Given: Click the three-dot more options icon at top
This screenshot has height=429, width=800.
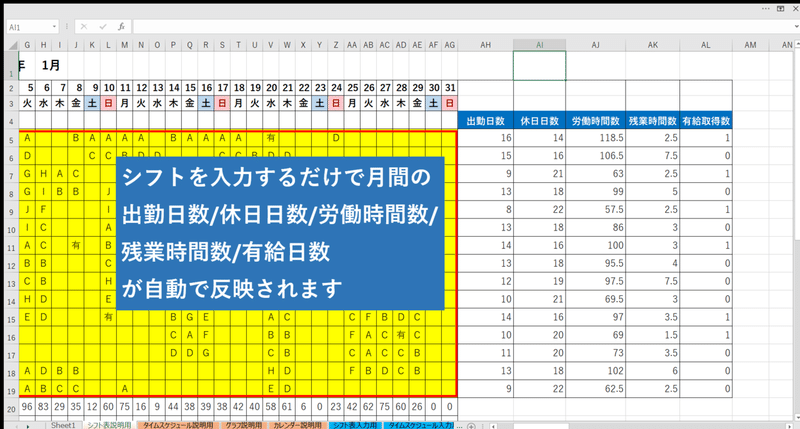Looking at the screenshot, I should tap(766, 9).
